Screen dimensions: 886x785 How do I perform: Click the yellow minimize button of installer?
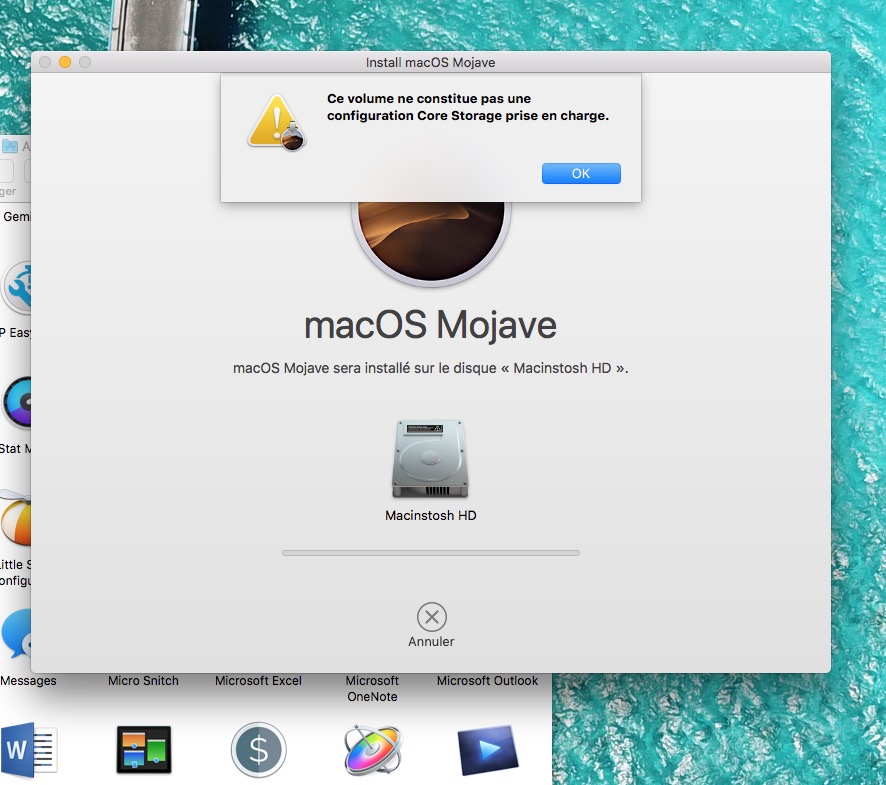coord(65,62)
